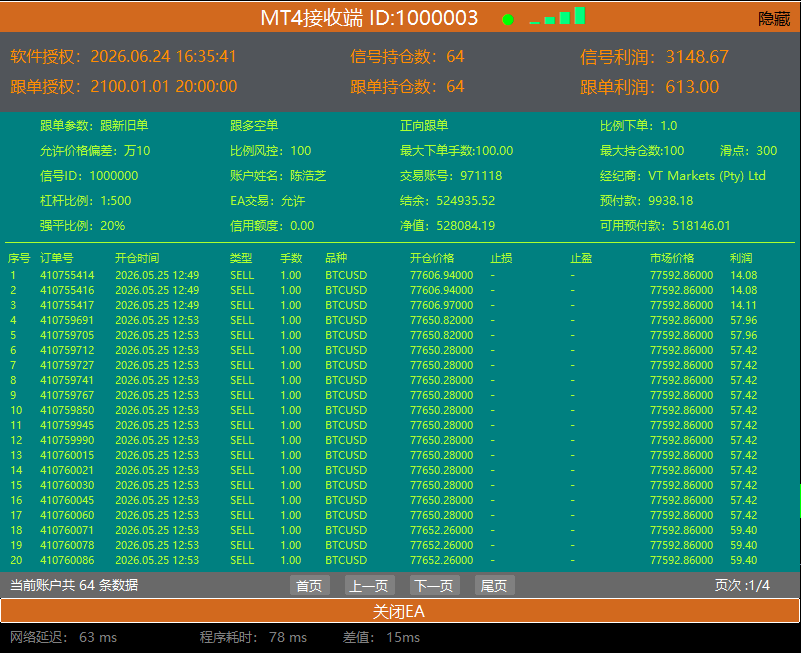
Task: Click the 订单号 column header
Action: coord(56,258)
